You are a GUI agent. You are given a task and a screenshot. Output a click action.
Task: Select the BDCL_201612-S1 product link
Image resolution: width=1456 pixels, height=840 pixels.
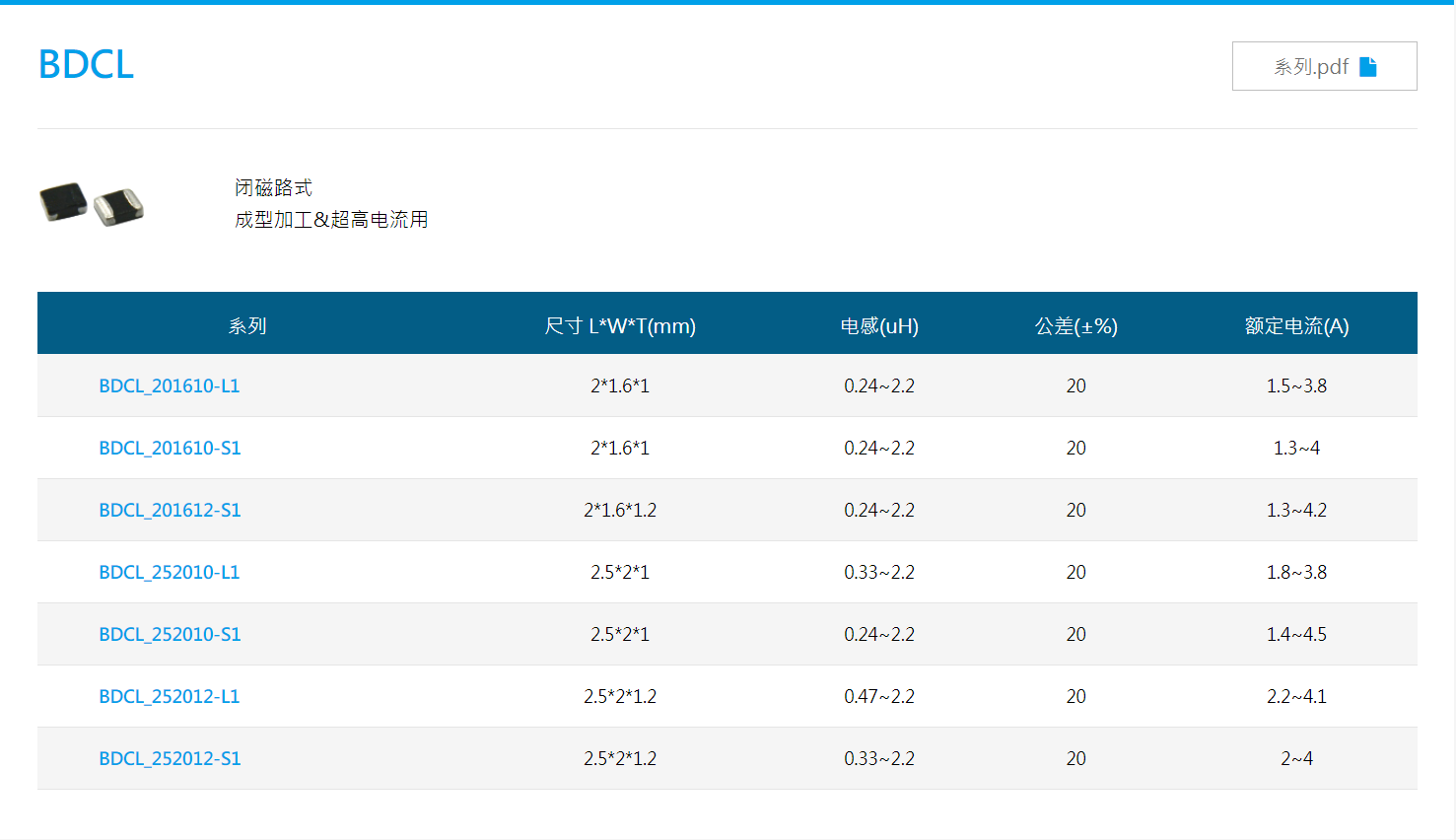point(170,510)
